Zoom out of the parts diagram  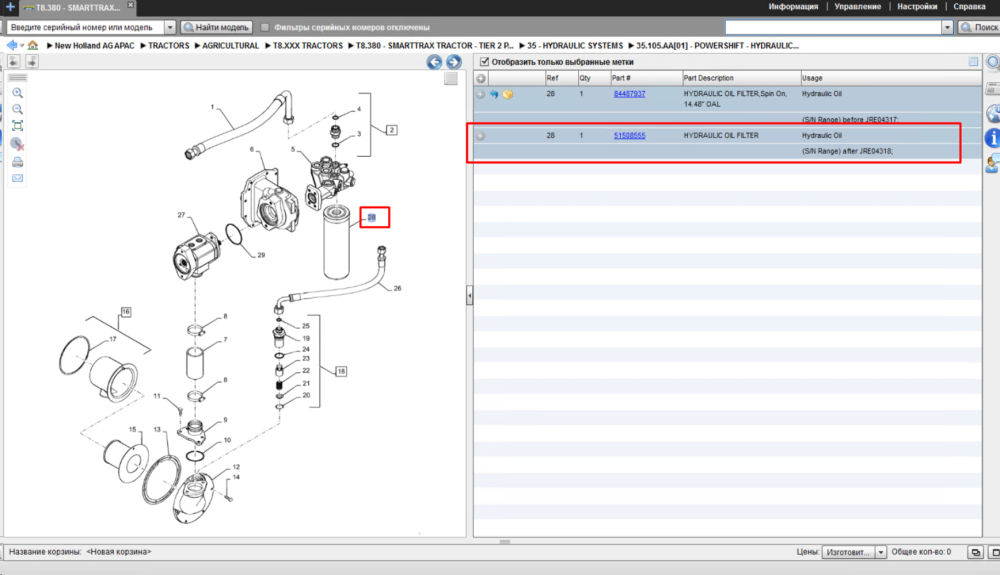(x=17, y=110)
